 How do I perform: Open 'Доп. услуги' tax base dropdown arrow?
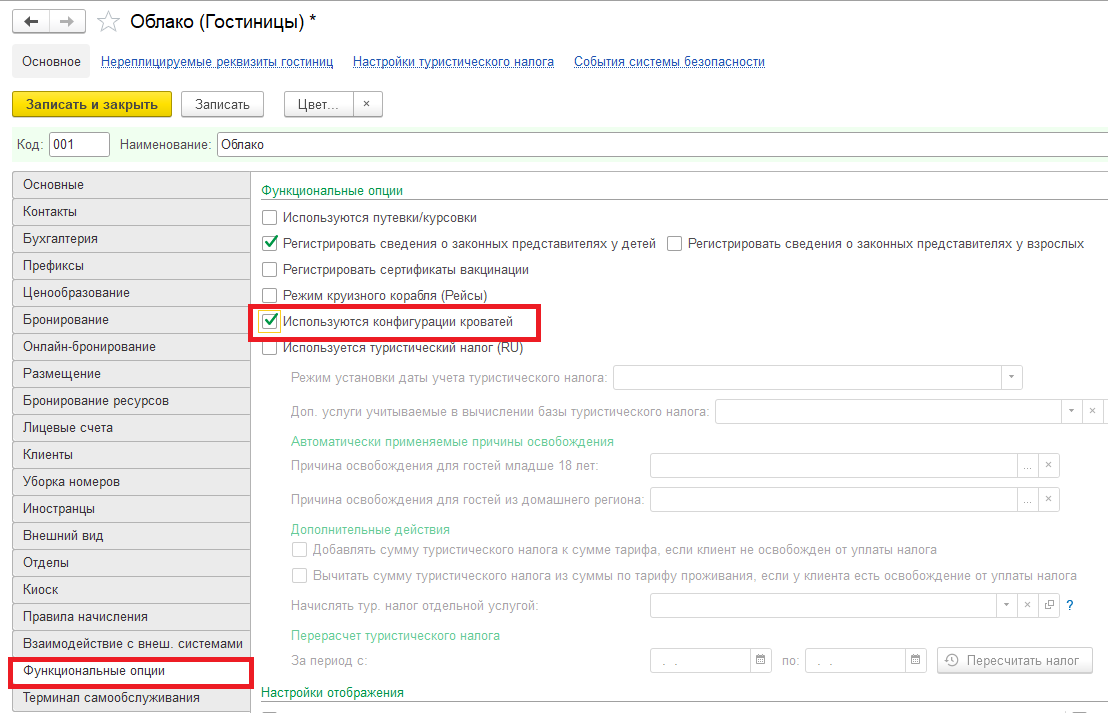(1071, 411)
